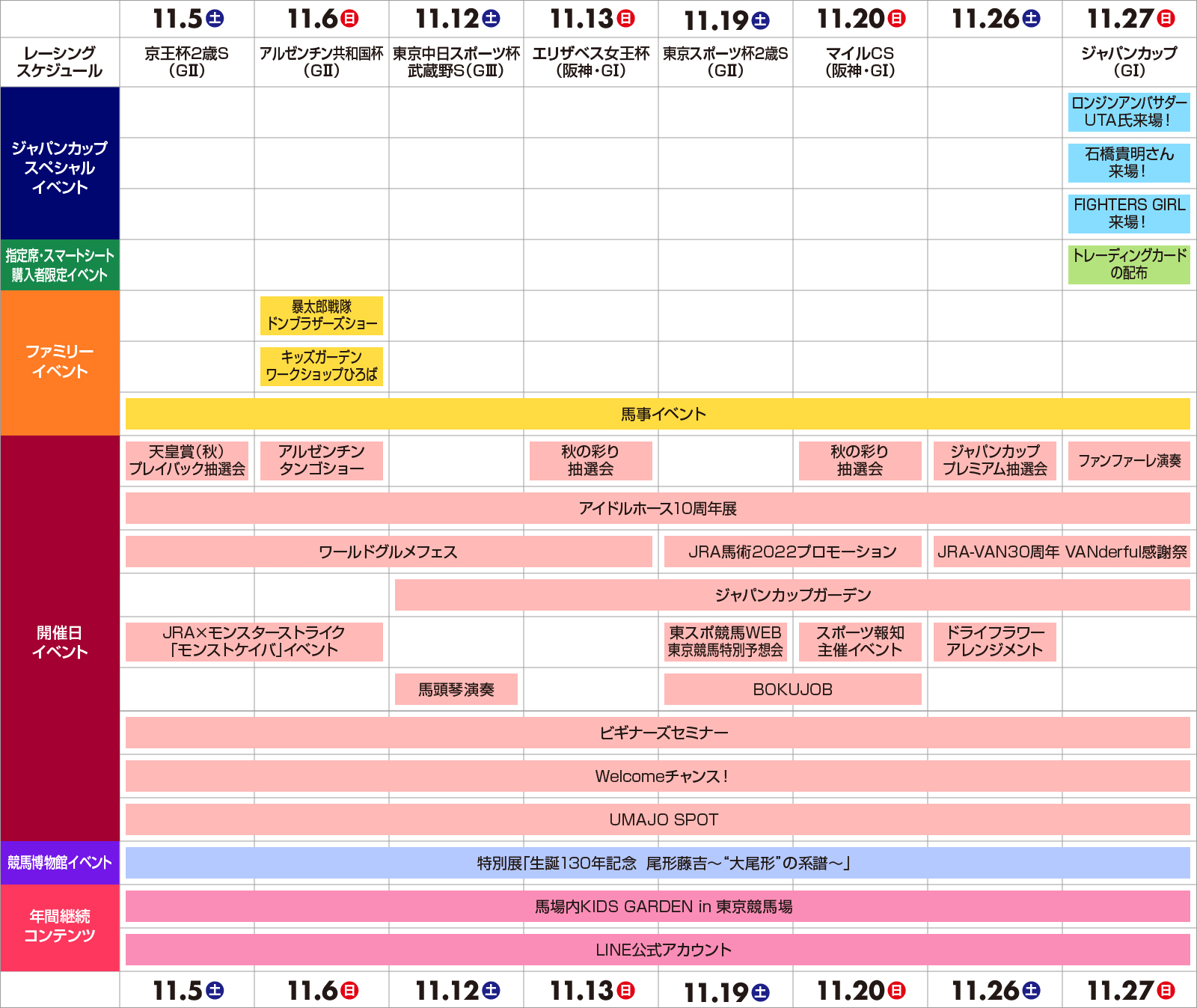Select ジャパンカップガーデン bar
This screenshot has width=1197, height=1008.
(x=792, y=595)
